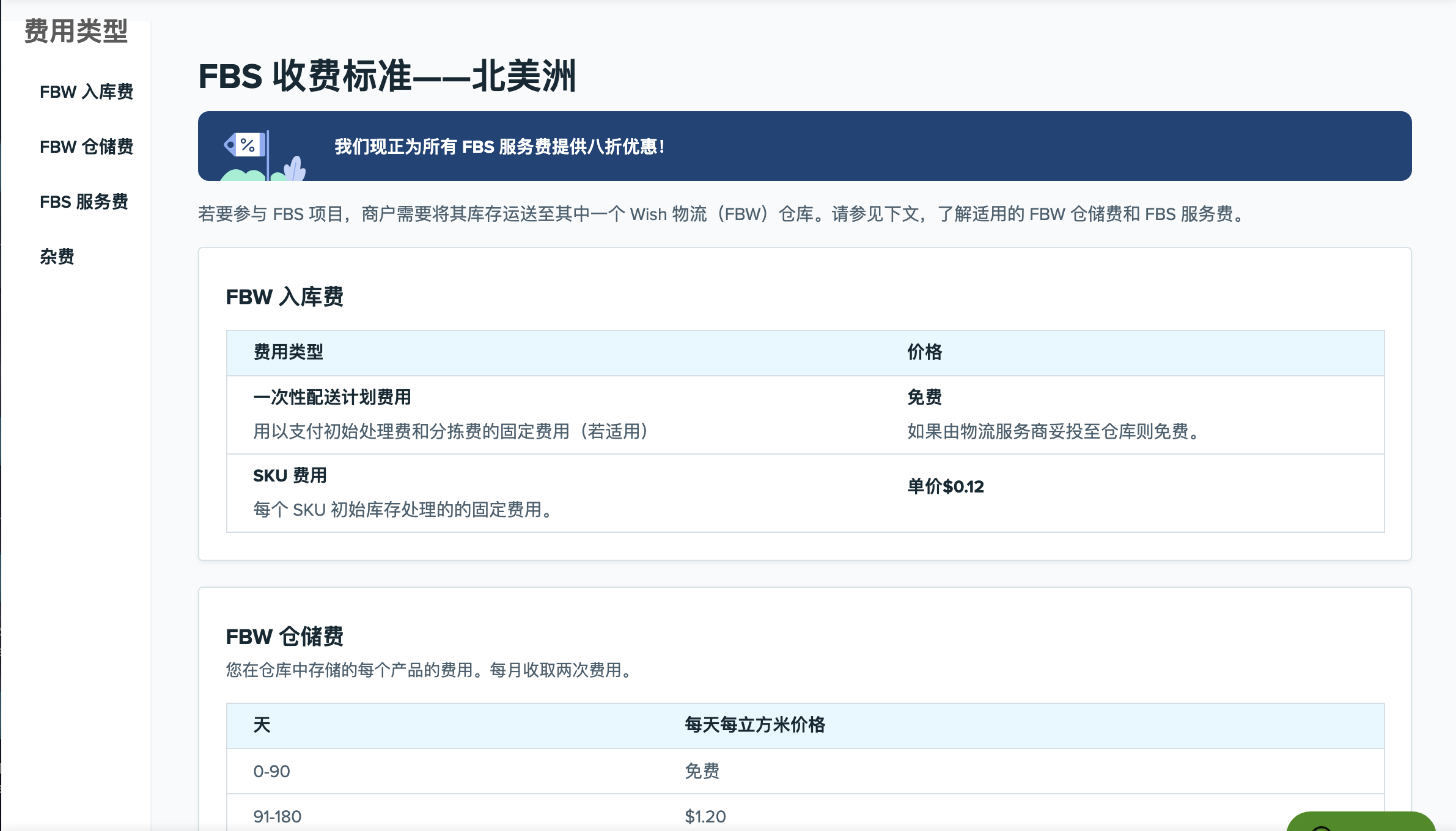Click the FBW 入库费 card heading
Image resolution: width=1456 pixels, height=831 pixels.
coord(284,297)
